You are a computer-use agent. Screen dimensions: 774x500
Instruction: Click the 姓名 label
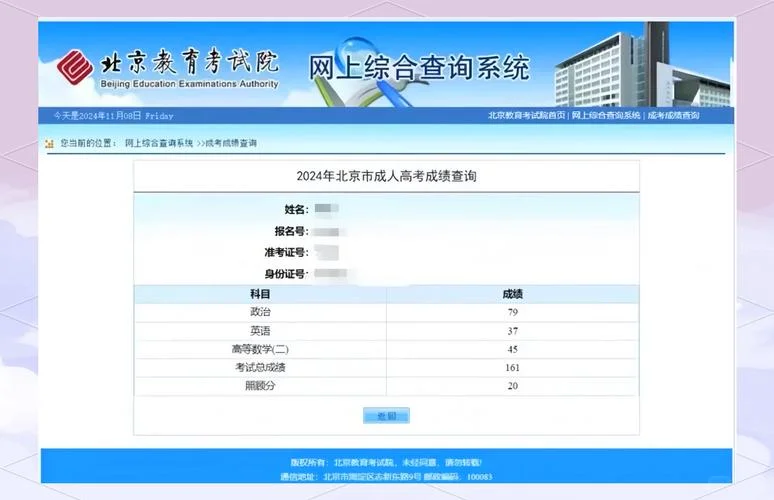pos(296,210)
